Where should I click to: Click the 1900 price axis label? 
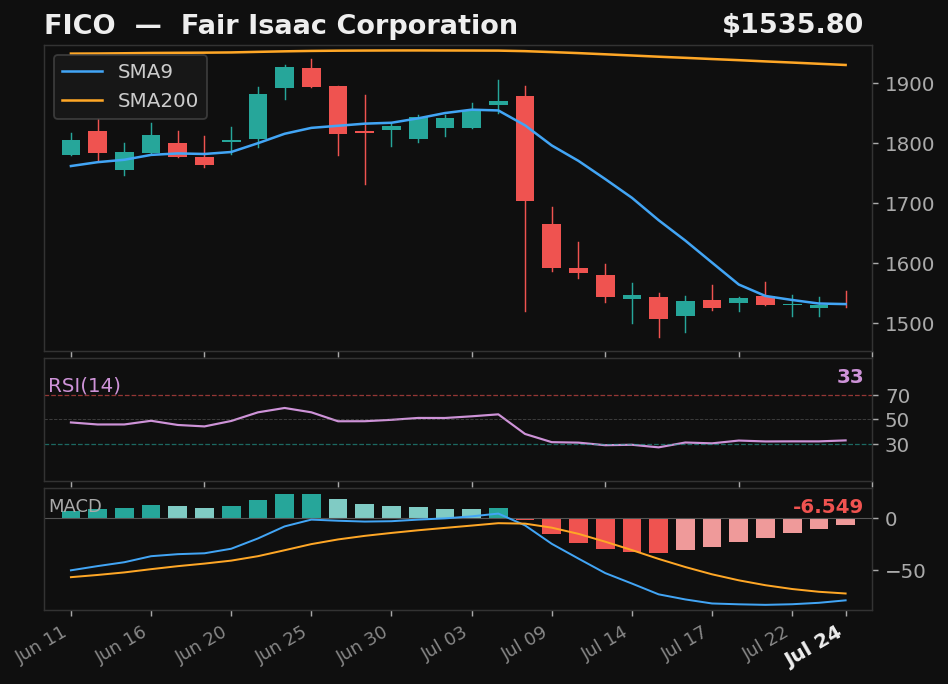(x=909, y=84)
